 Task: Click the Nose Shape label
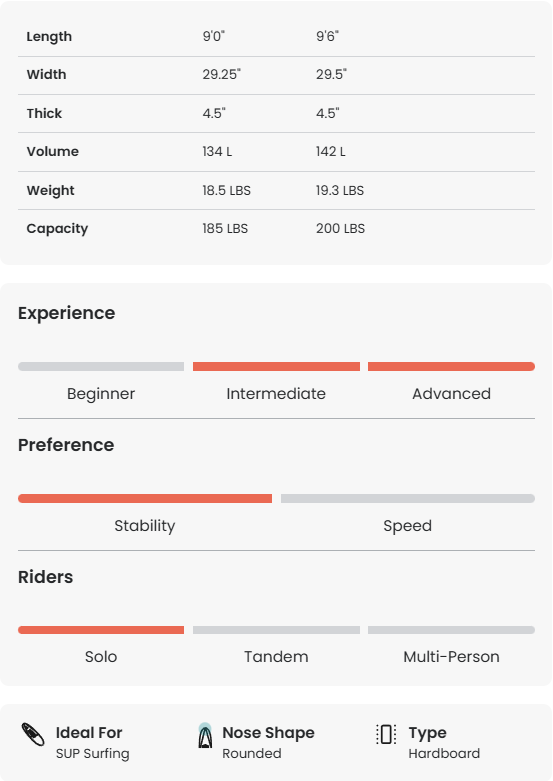pos(269,733)
